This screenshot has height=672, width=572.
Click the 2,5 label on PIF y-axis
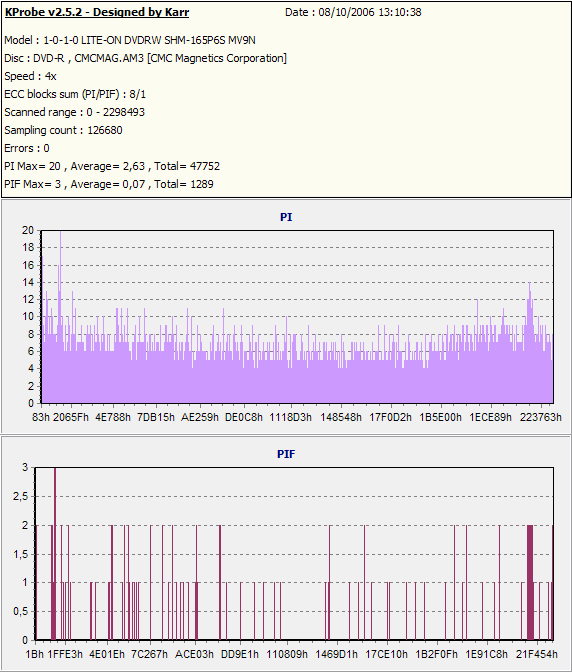pos(20,496)
